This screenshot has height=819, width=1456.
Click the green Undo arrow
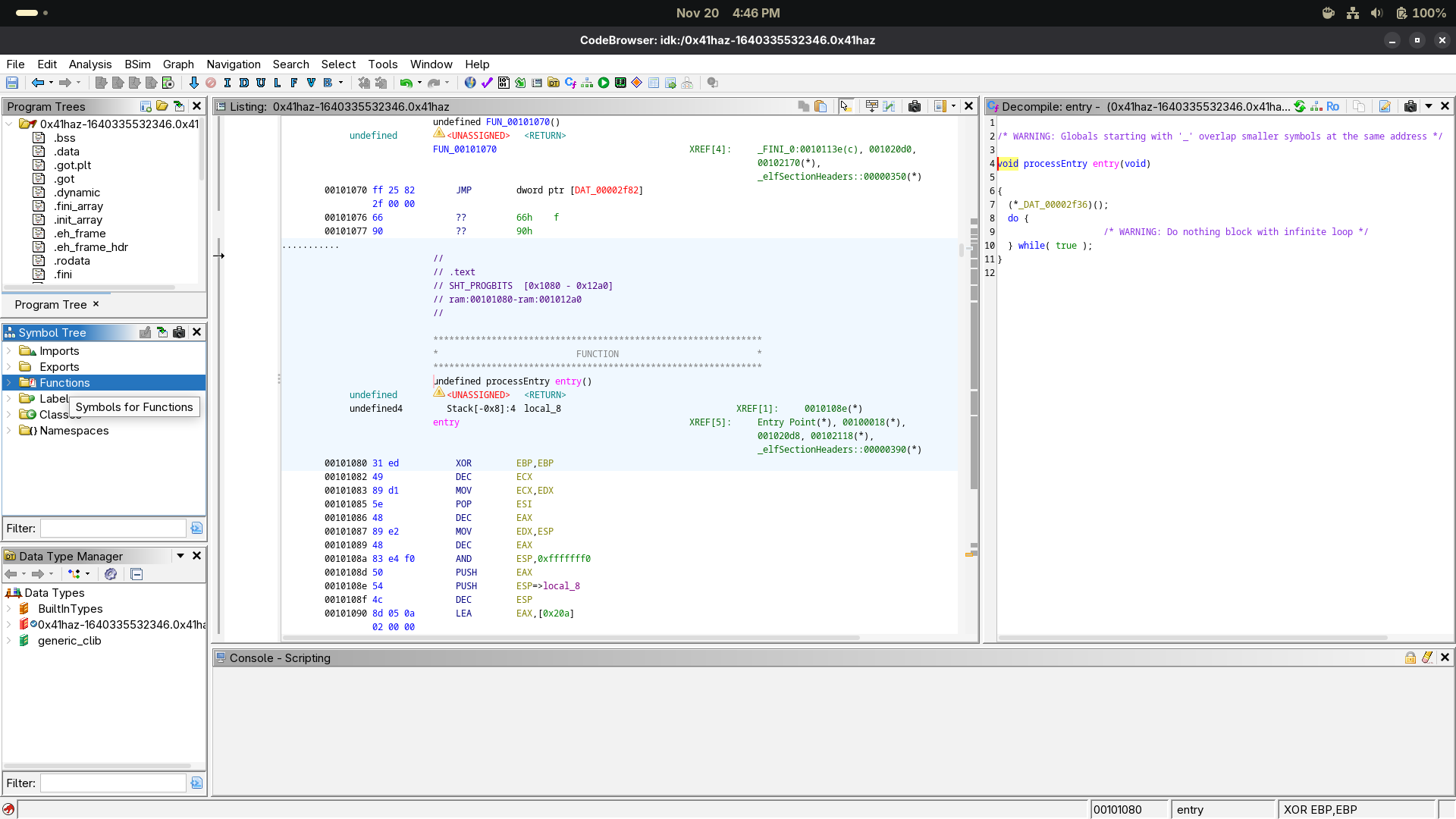tap(406, 83)
